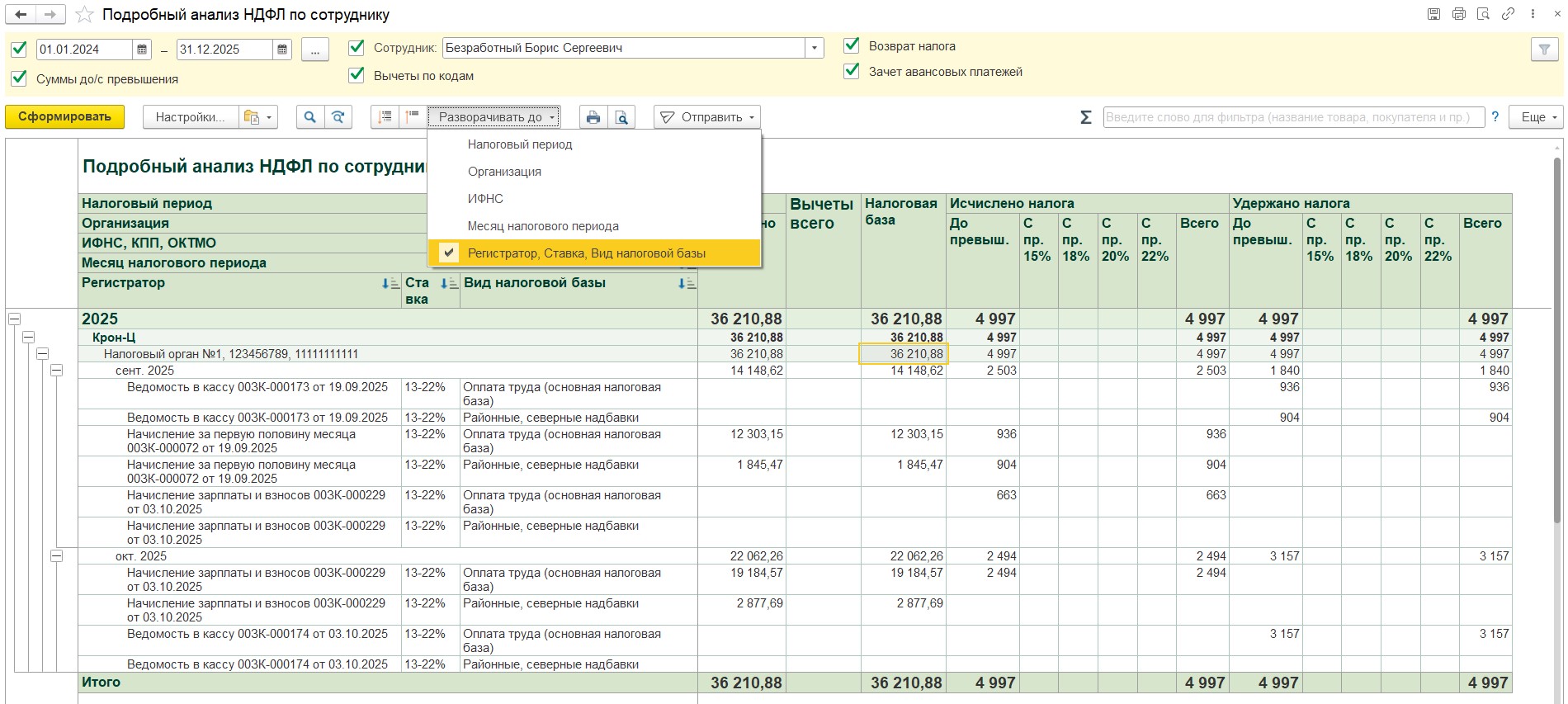Open the Отправить dropdown

pyautogui.click(x=707, y=117)
